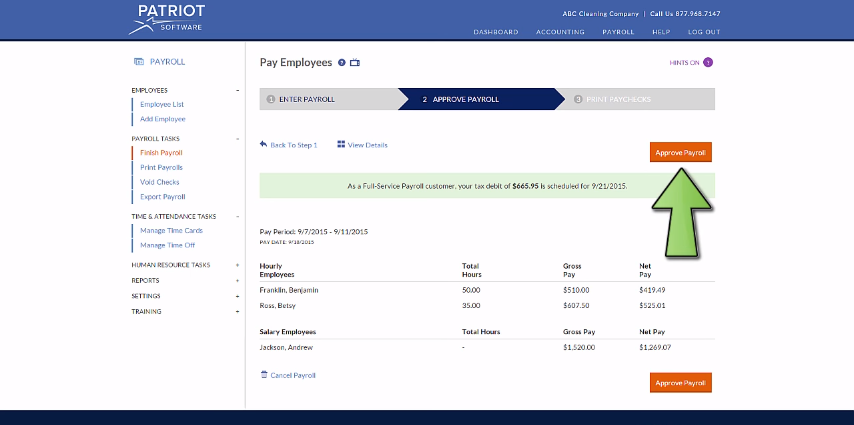
Task: Click the Cancel Payroll trash icon
Action: point(264,375)
